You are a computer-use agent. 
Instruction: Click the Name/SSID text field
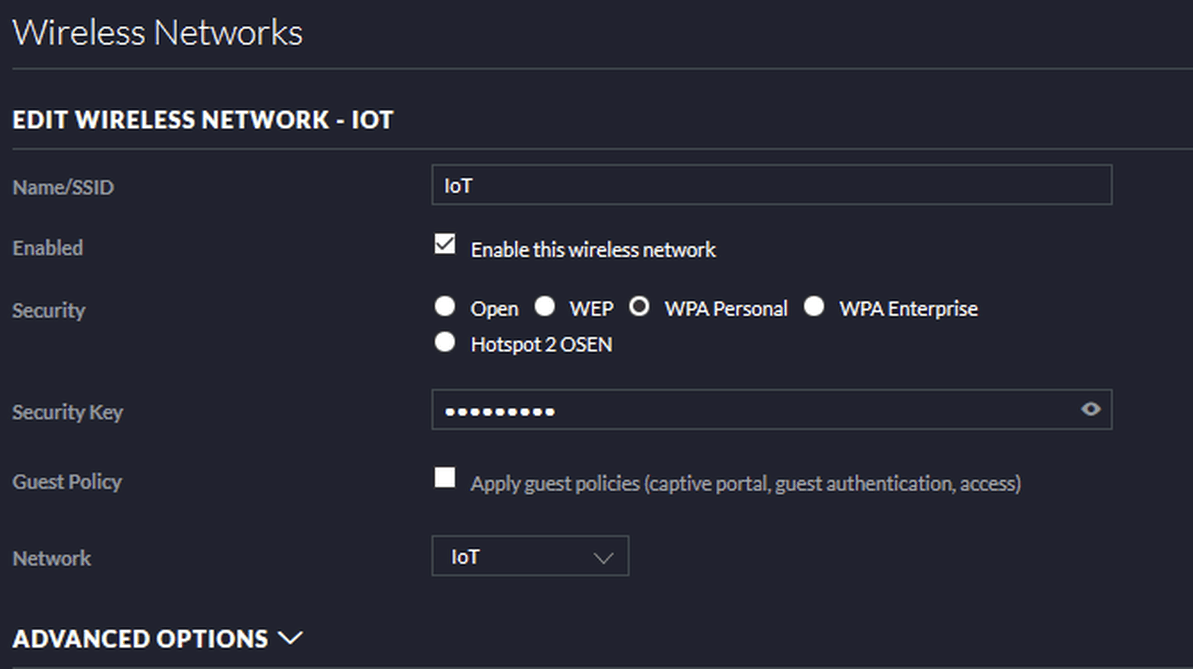pos(770,185)
